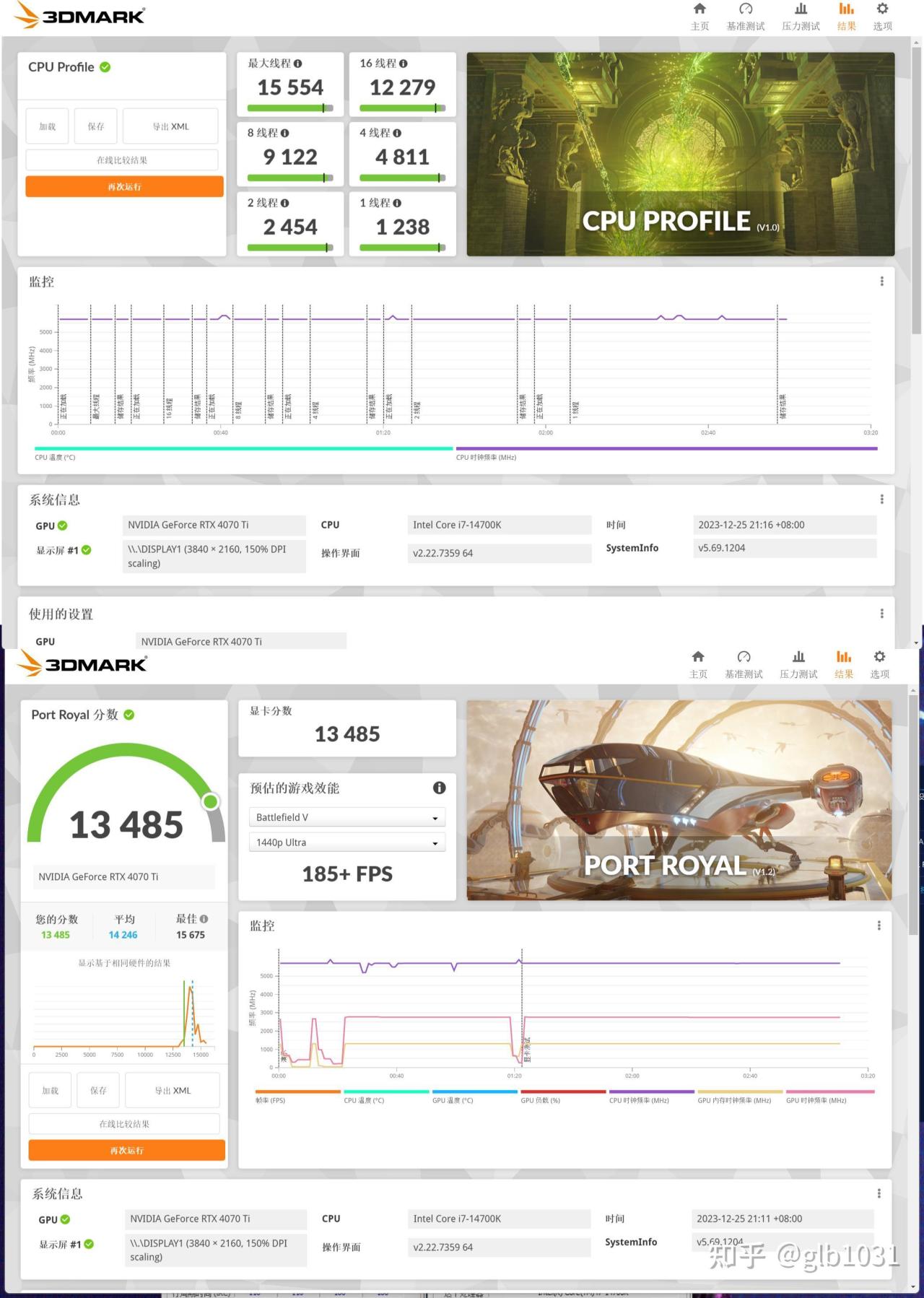Select 结果 in the Port Royal window
This screenshot has width=924, height=1298.
coord(844,664)
